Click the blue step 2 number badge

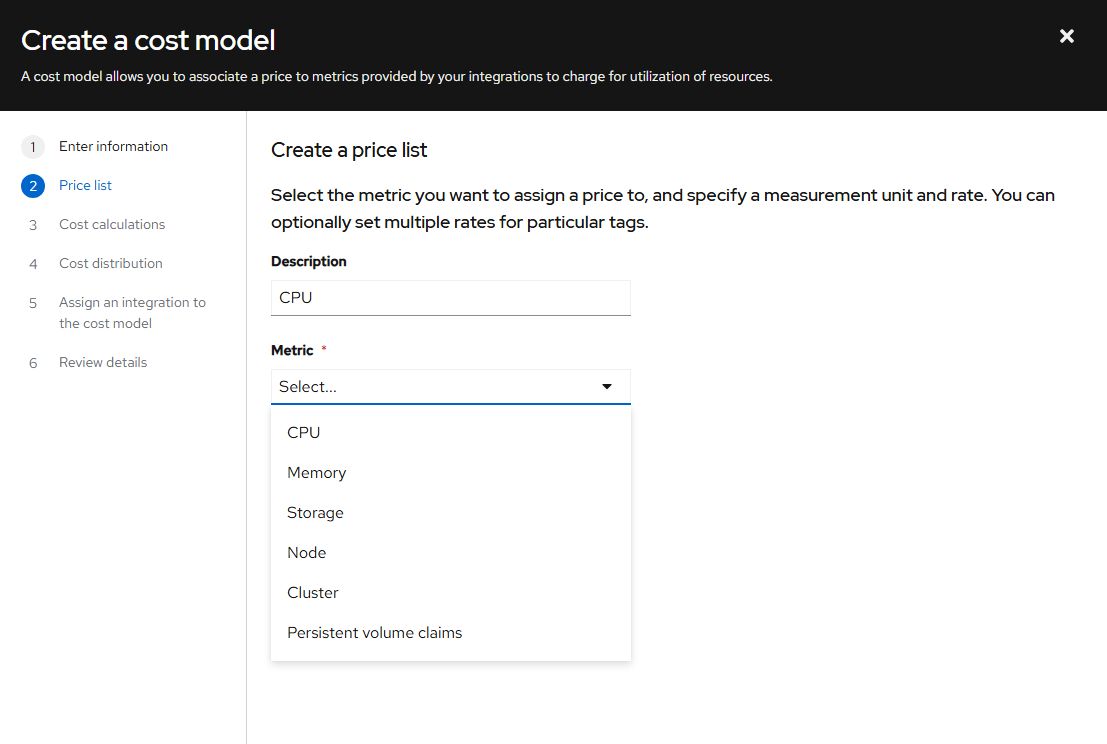pos(33,186)
